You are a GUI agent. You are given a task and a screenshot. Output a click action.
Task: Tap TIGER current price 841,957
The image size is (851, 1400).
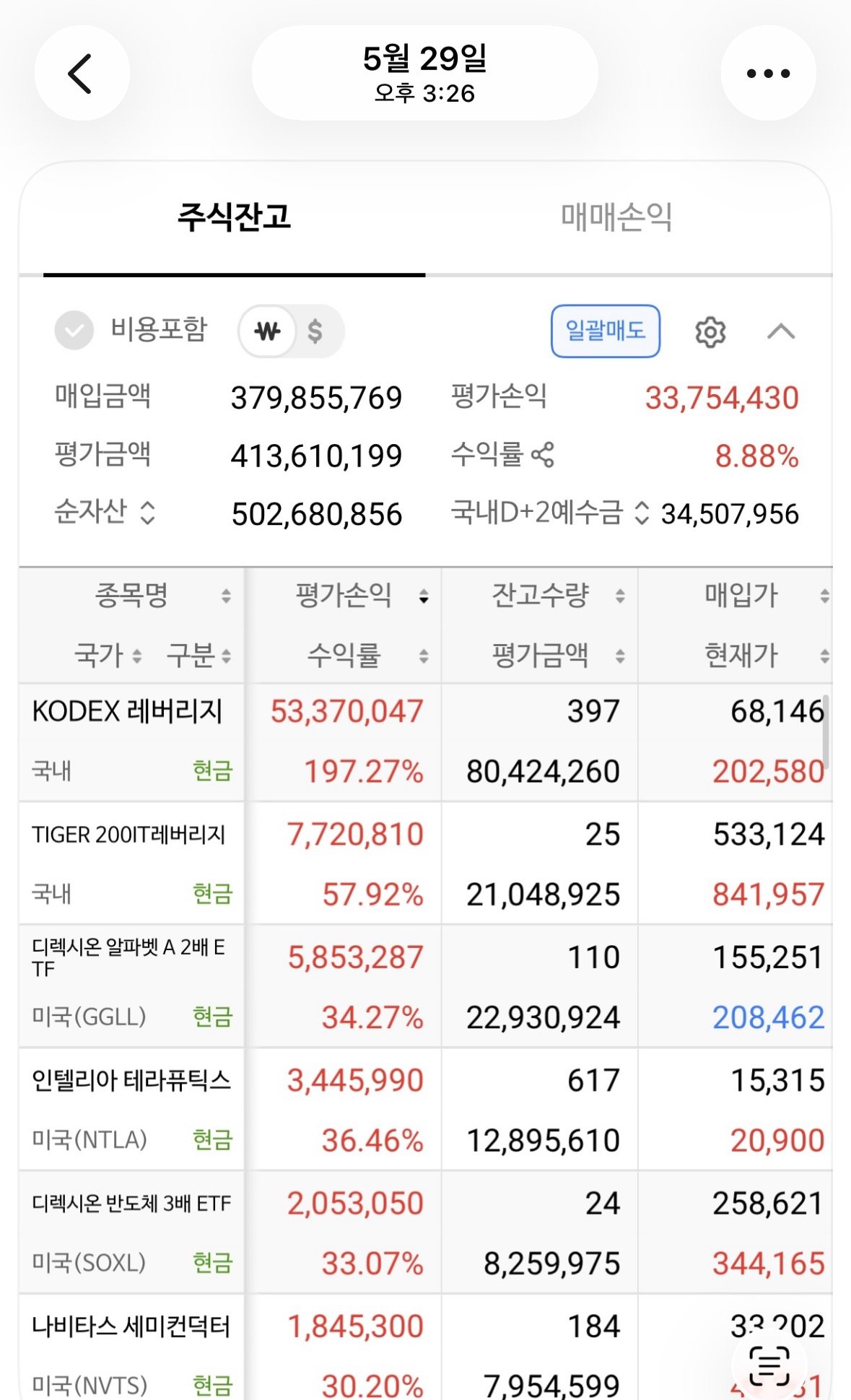pyautogui.click(x=768, y=895)
